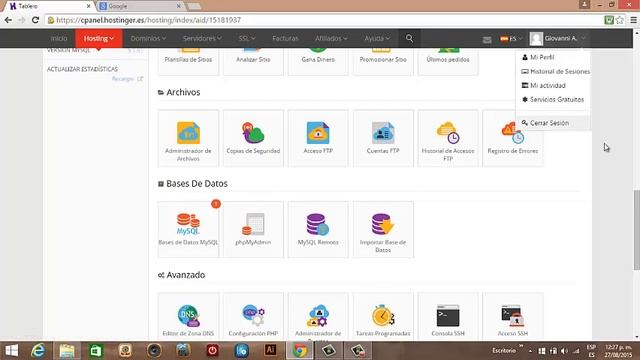Viewport: 640px width, 360px height.
Task: Open Copias de Seguridad backups
Action: (x=253, y=138)
